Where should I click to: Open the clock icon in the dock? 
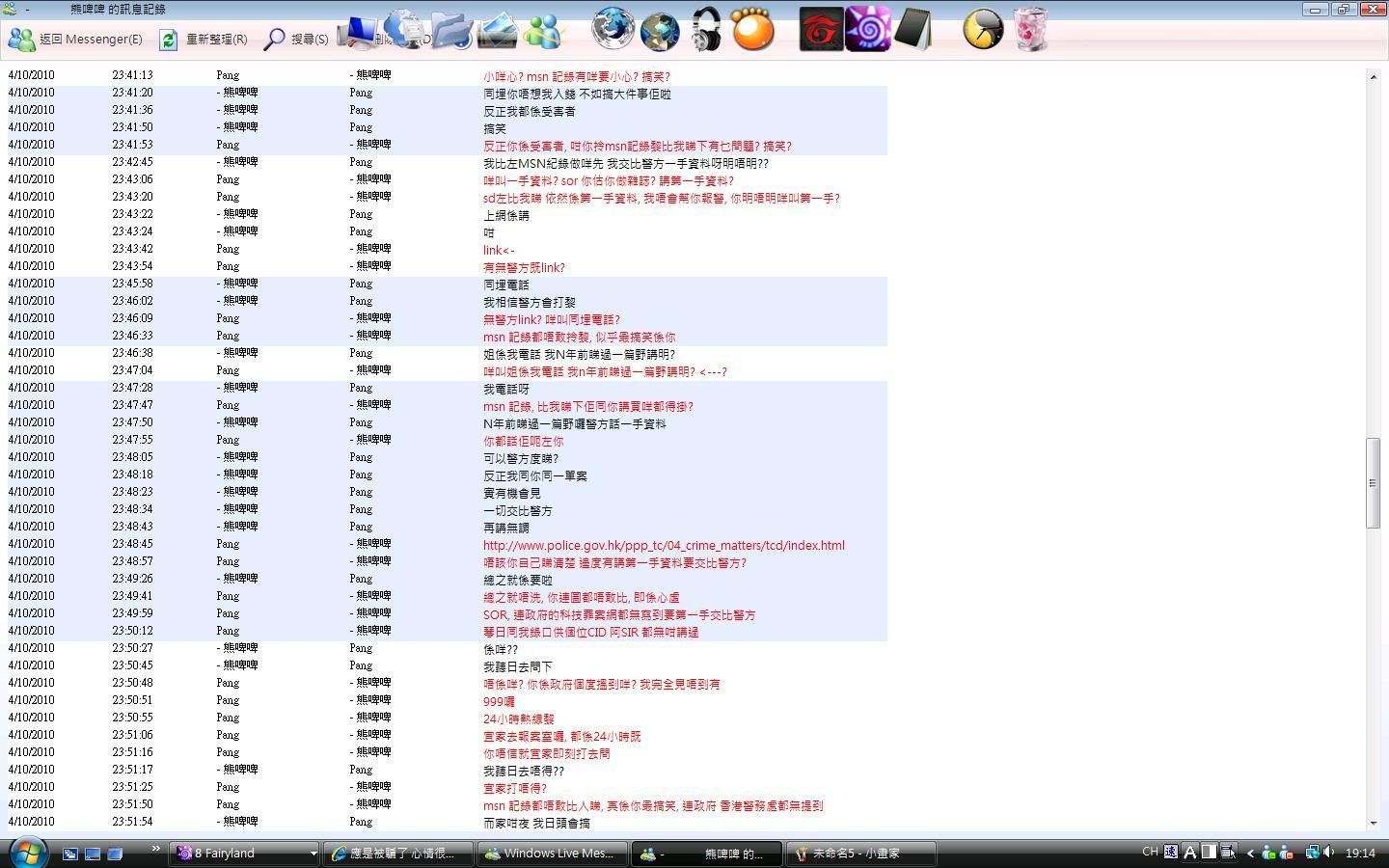pyautogui.click(x=983, y=30)
